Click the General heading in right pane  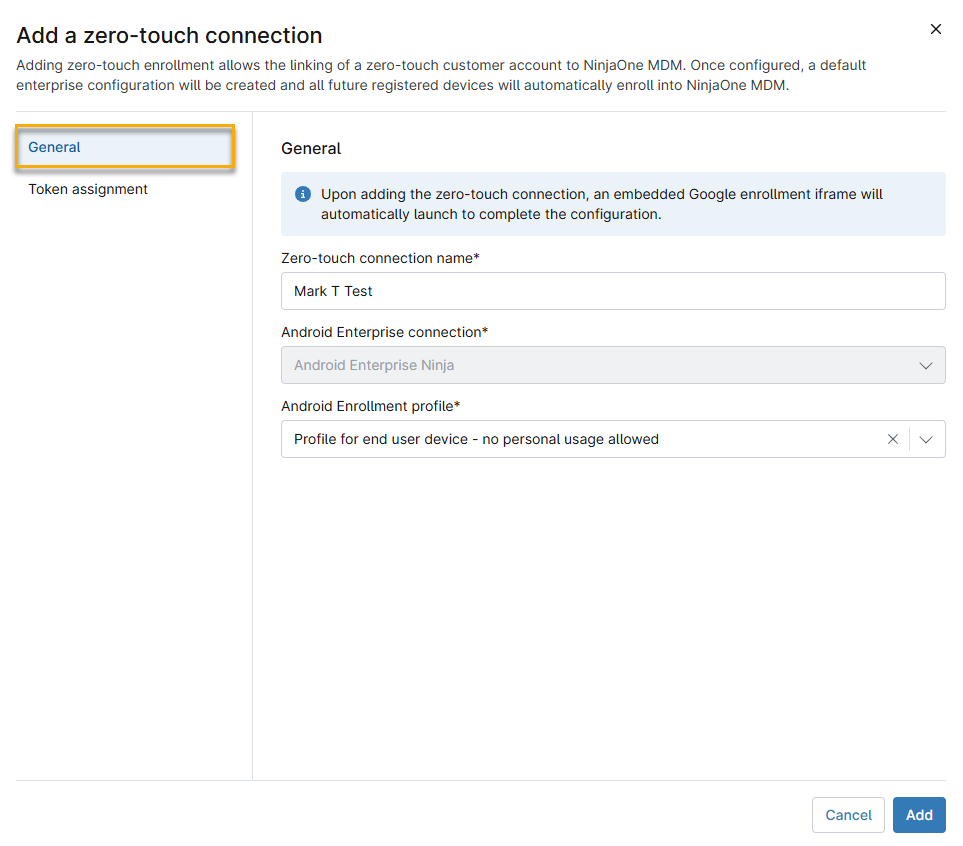click(311, 149)
